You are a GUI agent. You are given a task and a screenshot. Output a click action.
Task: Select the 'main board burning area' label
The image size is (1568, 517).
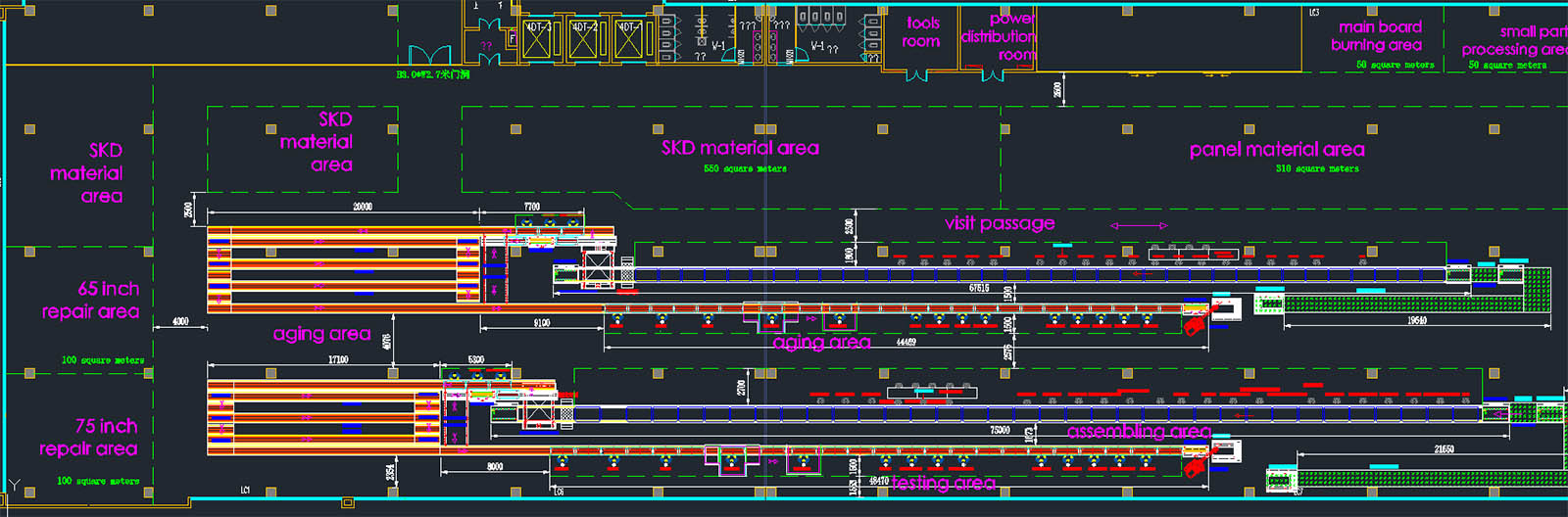1378,36
